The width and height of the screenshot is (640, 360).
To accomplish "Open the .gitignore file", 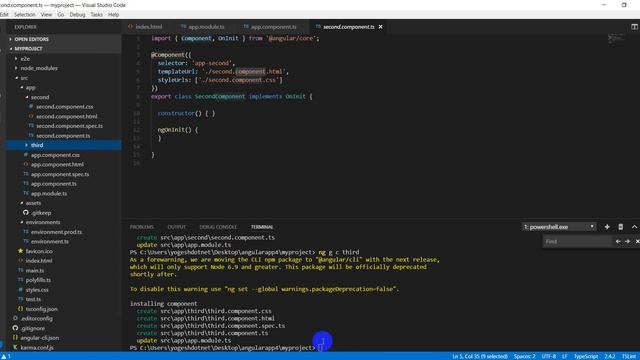I will click(x=33, y=329).
